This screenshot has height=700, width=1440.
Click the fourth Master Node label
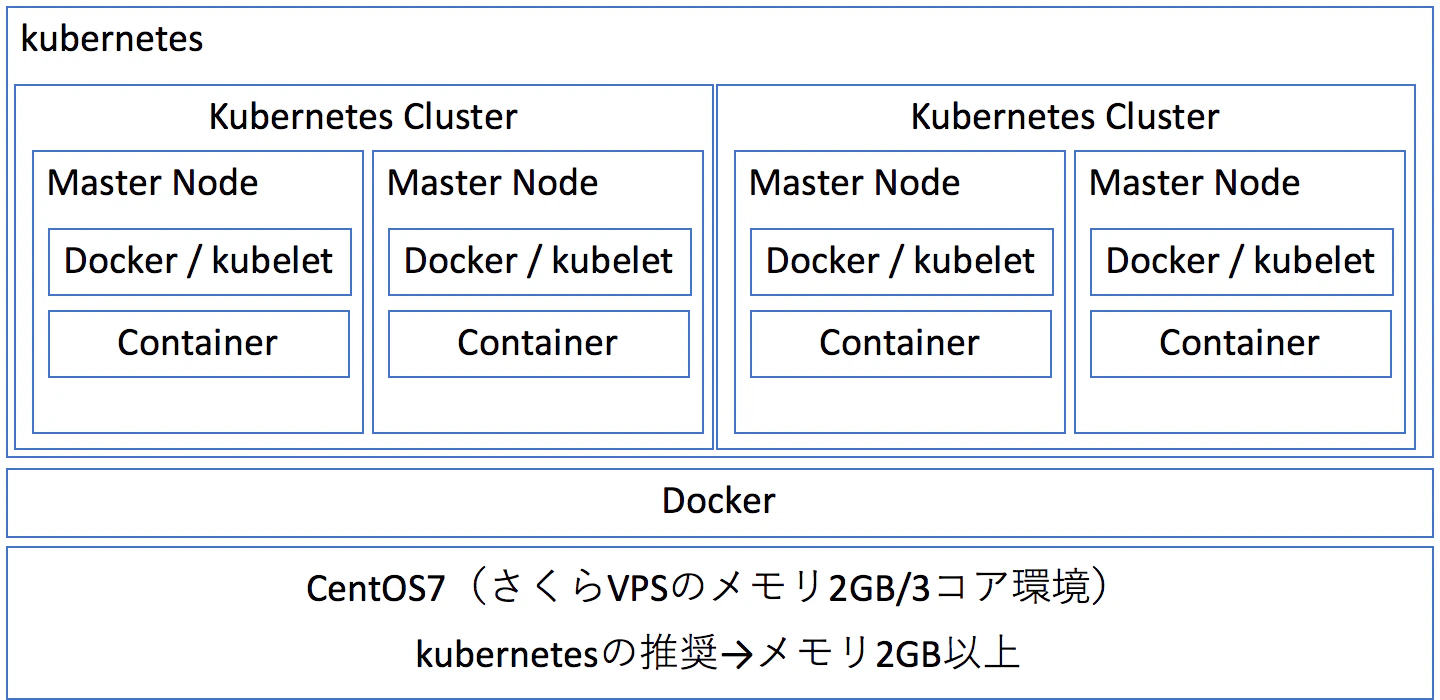1195,183
